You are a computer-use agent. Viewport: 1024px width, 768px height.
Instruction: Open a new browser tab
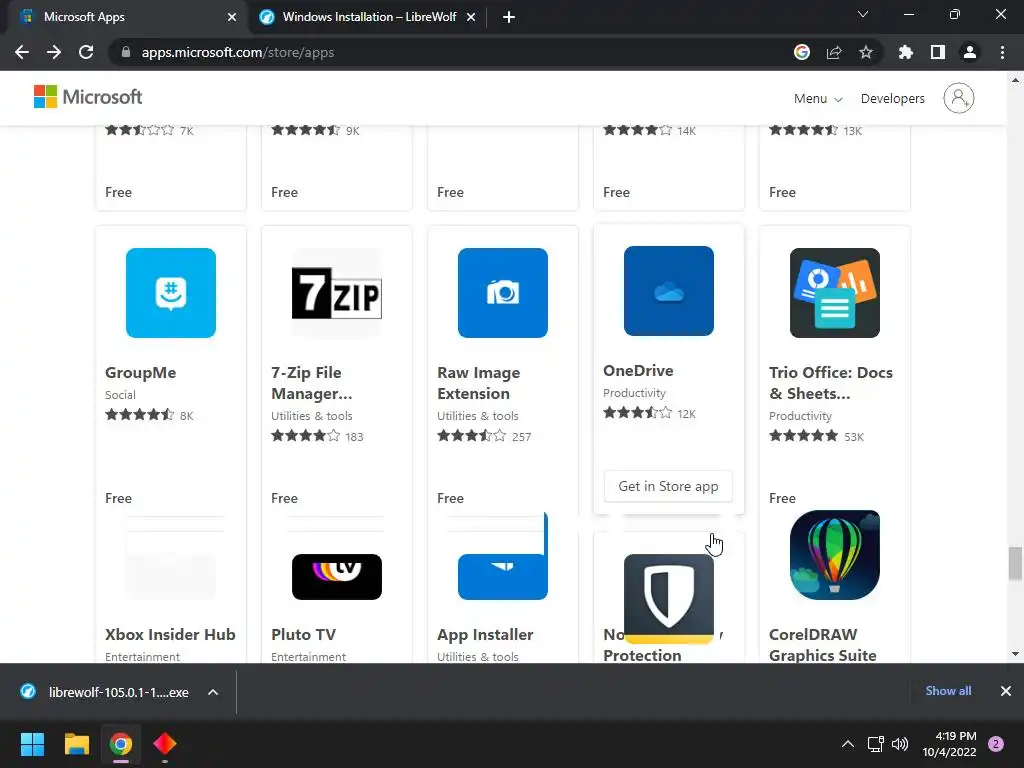[509, 17]
